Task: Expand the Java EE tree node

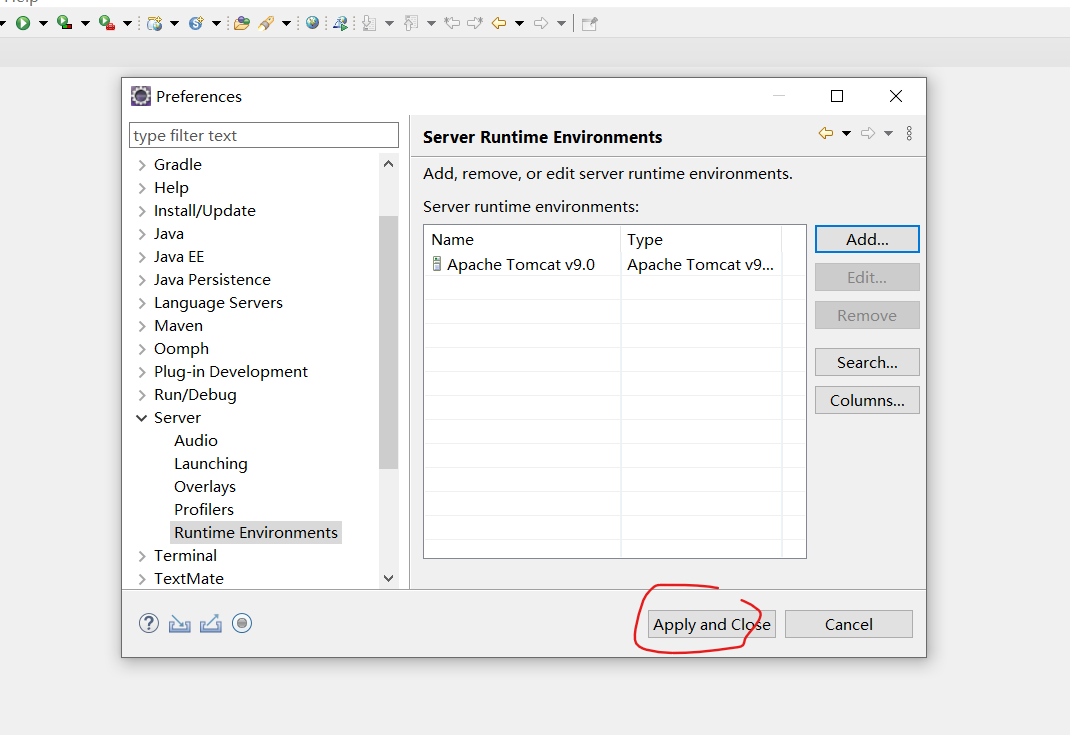Action: (x=142, y=257)
